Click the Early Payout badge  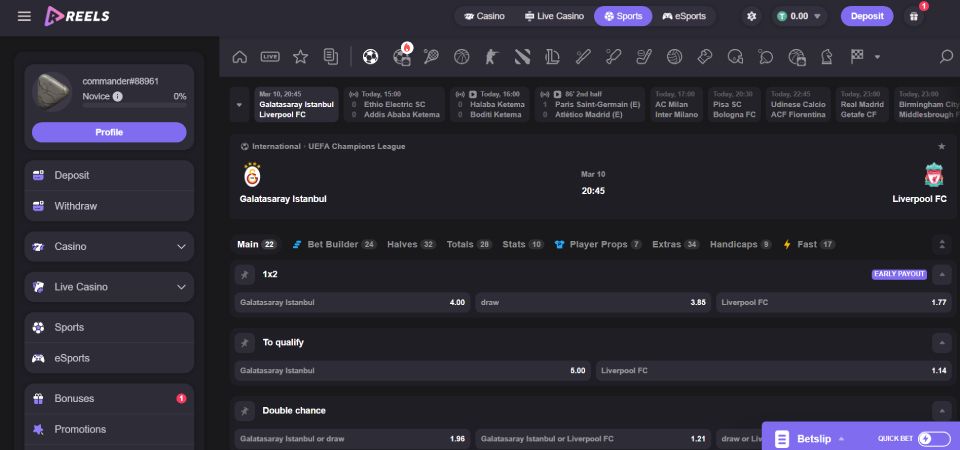(x=899, y=274)
